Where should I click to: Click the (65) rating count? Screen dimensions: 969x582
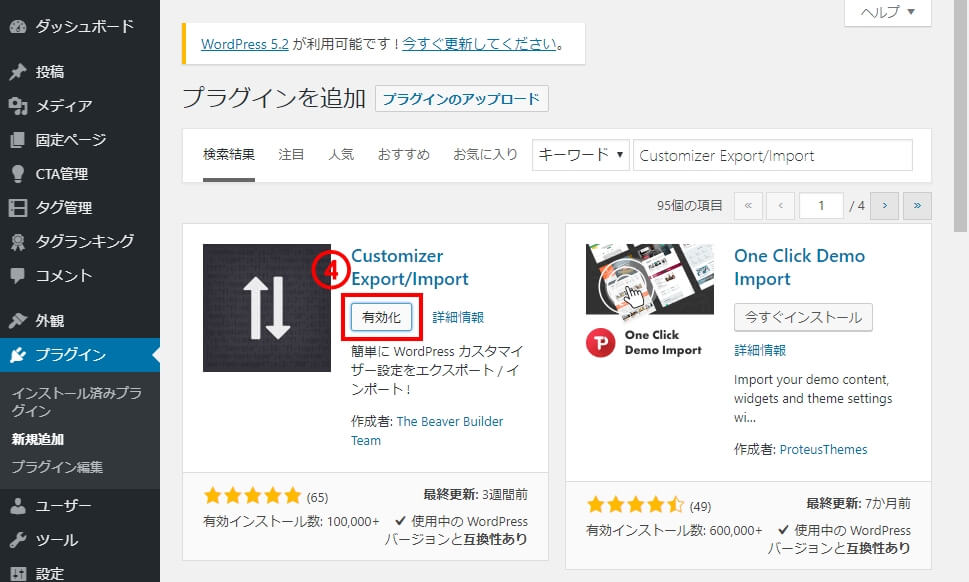(x=317, y=497)
